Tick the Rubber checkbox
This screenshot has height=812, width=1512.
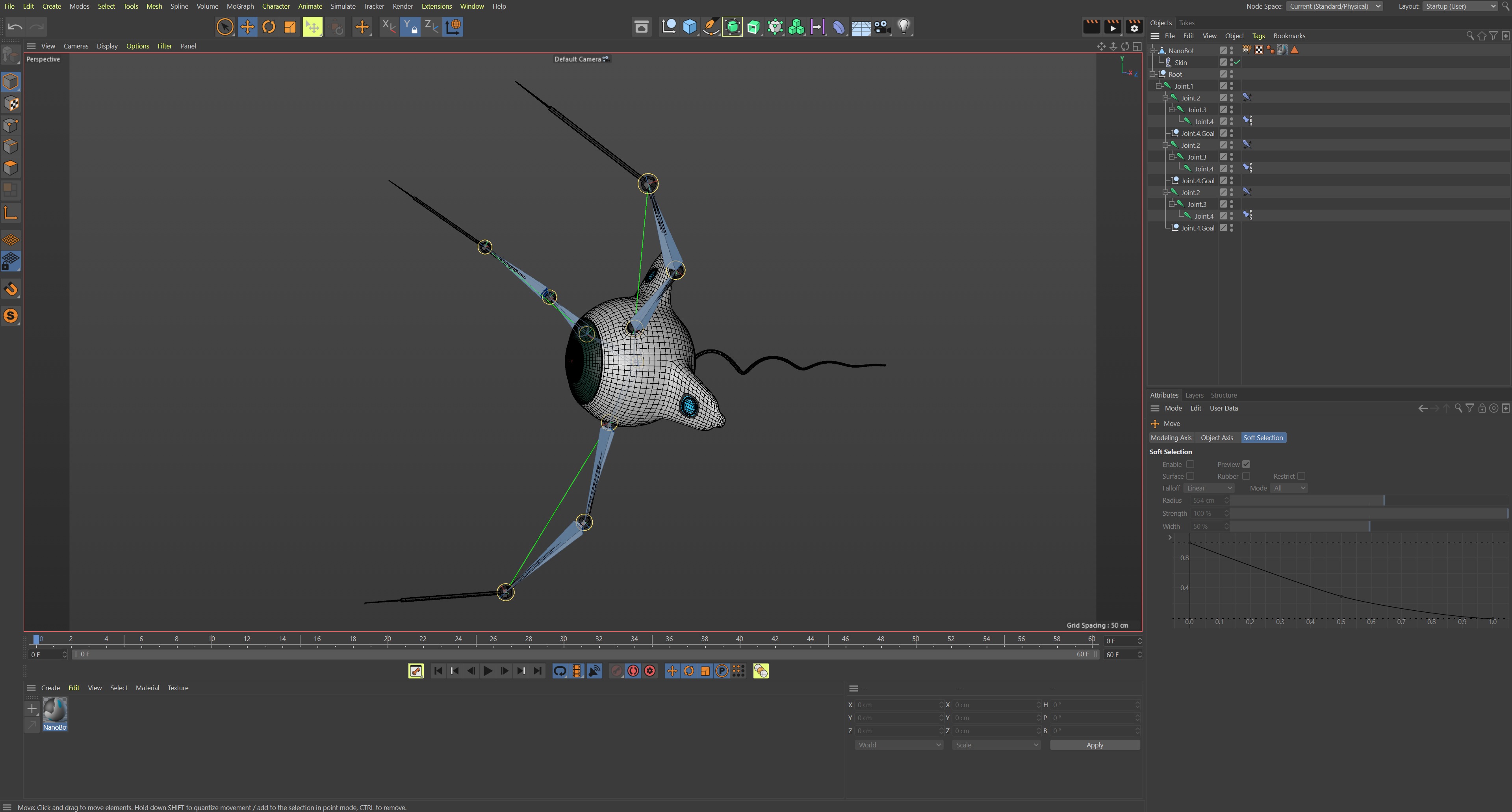coord(1245,476)
